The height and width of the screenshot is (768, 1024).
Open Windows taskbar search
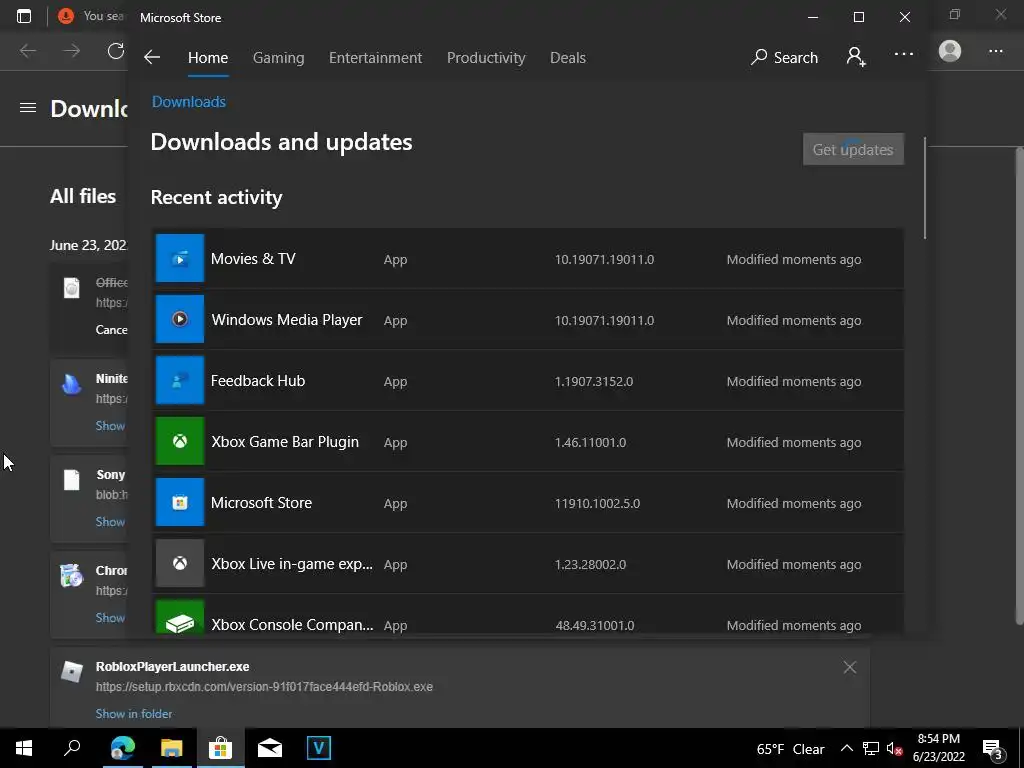(x=72, y=748)
